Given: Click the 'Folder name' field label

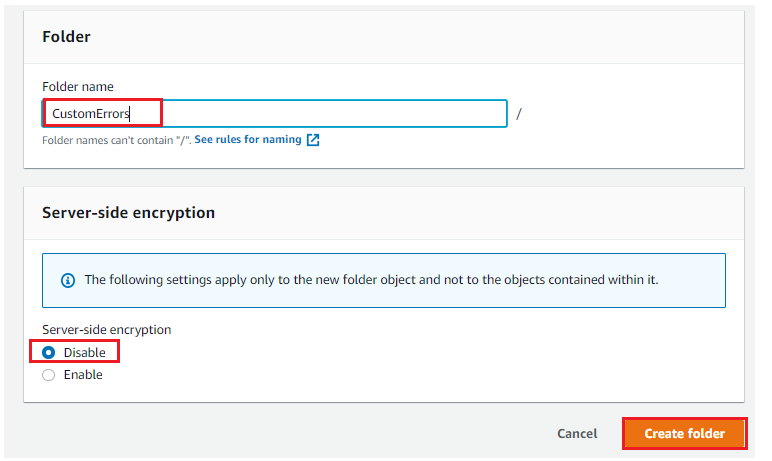Looking at the screenshot, I should (x=78, y=87).
